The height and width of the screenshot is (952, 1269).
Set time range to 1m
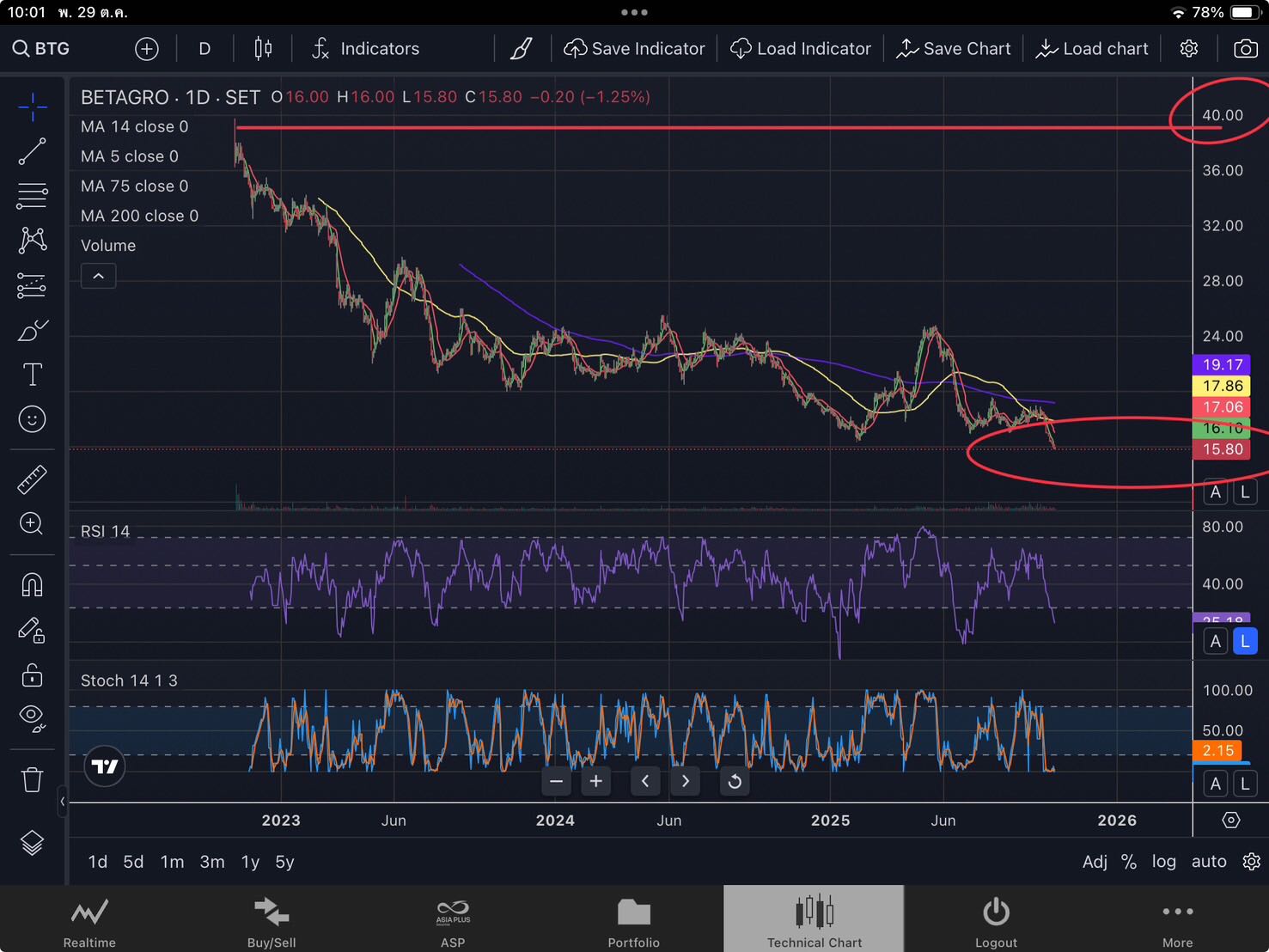pos(172,862)
